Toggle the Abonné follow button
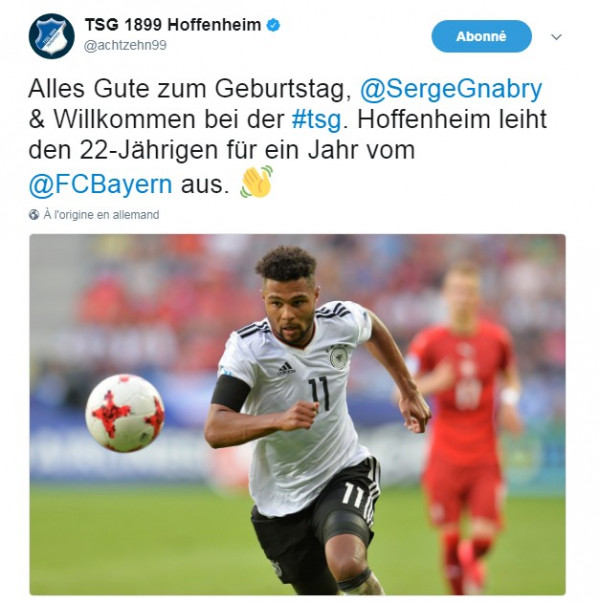This screenshot has height=603, width=600. tap(482, 37)
